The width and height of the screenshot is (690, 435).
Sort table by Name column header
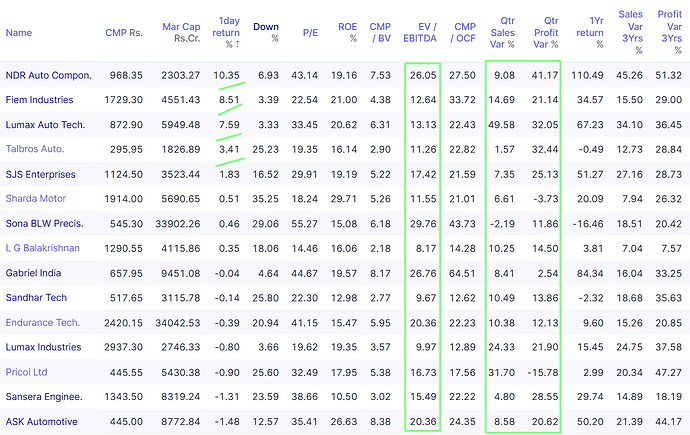(19, 33)
